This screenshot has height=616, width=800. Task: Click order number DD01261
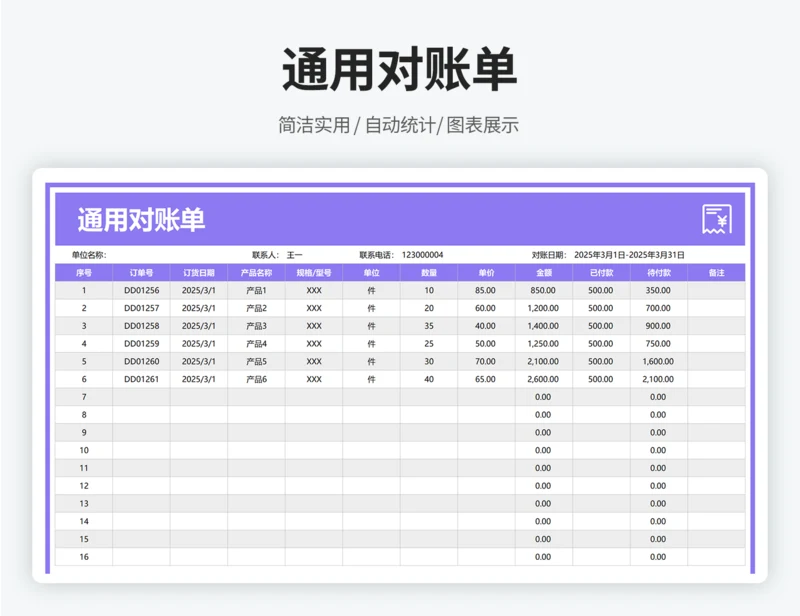[x=141, y=379]
